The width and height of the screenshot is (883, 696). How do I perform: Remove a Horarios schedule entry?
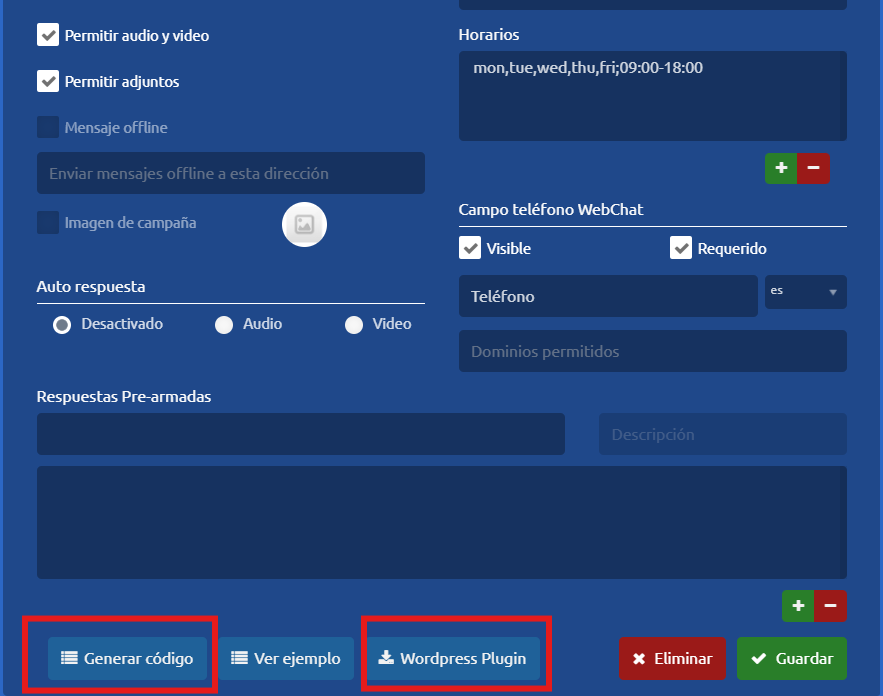coord(813,168)
